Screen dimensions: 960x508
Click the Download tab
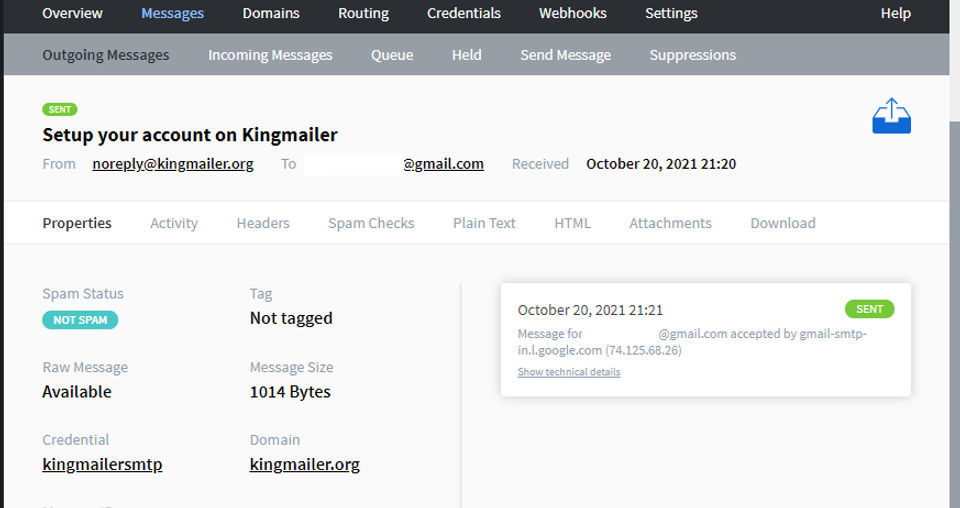pos(782,223)
